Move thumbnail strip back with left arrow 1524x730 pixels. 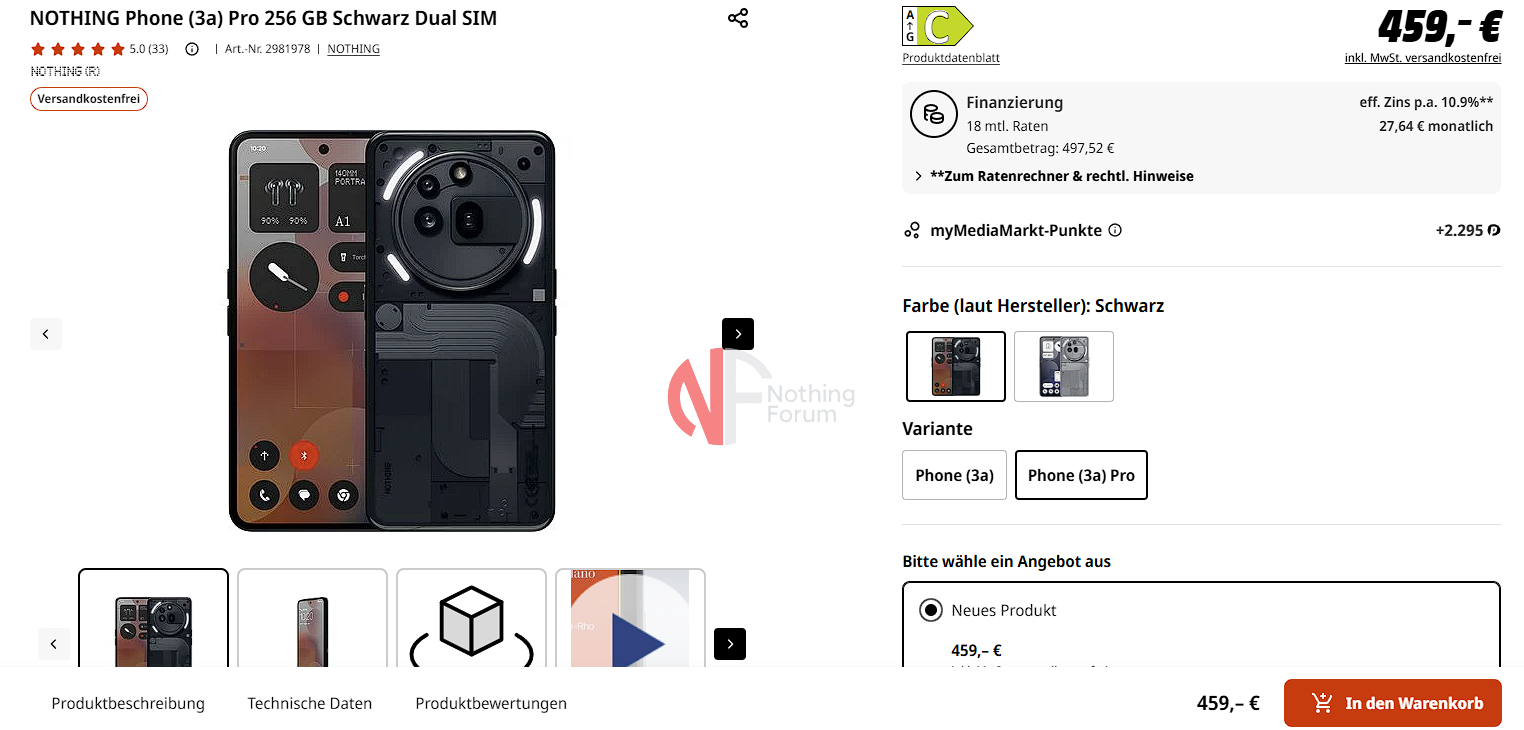pyautogui.click(x=54, y=644)
